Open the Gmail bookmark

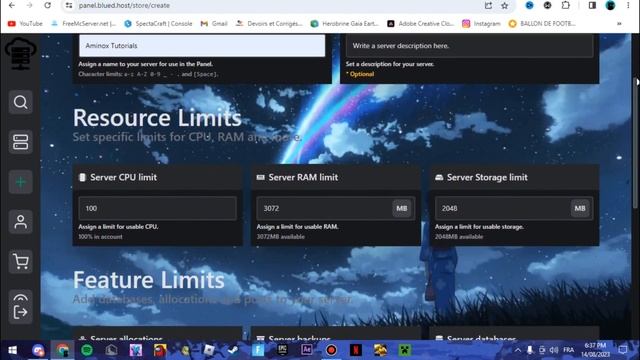pyautogui.click(x=213, y=24)
